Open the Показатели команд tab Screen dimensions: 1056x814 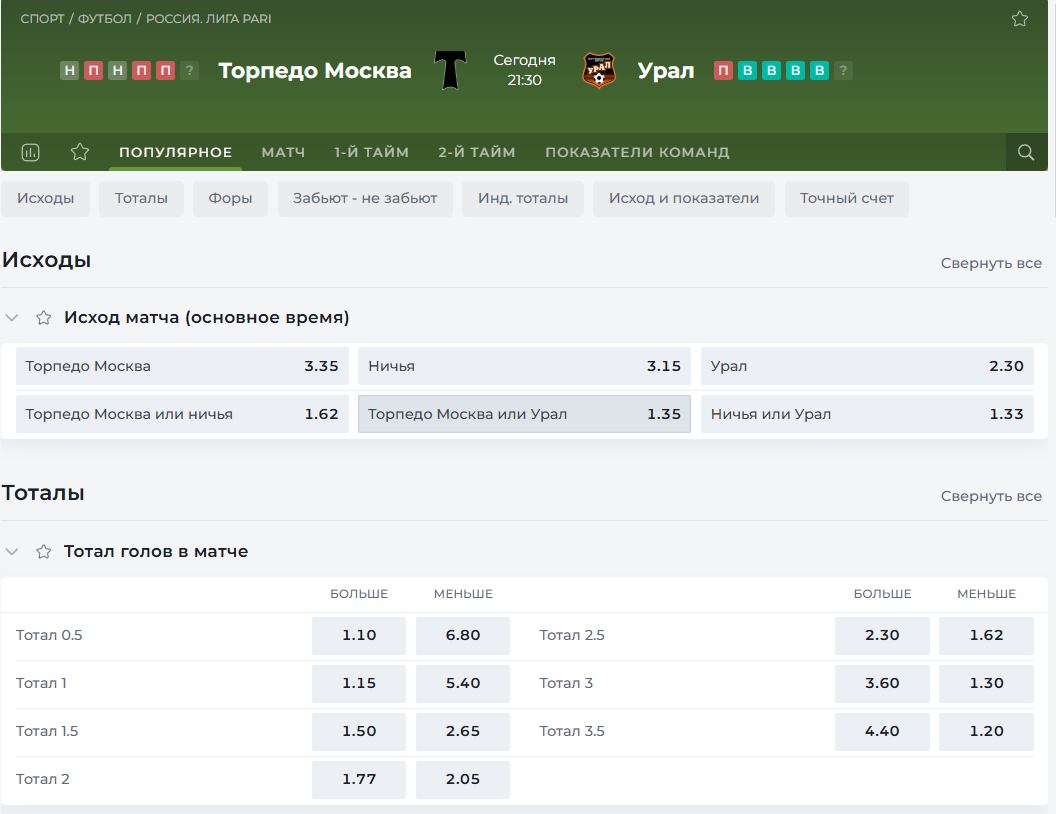(637, 152)
